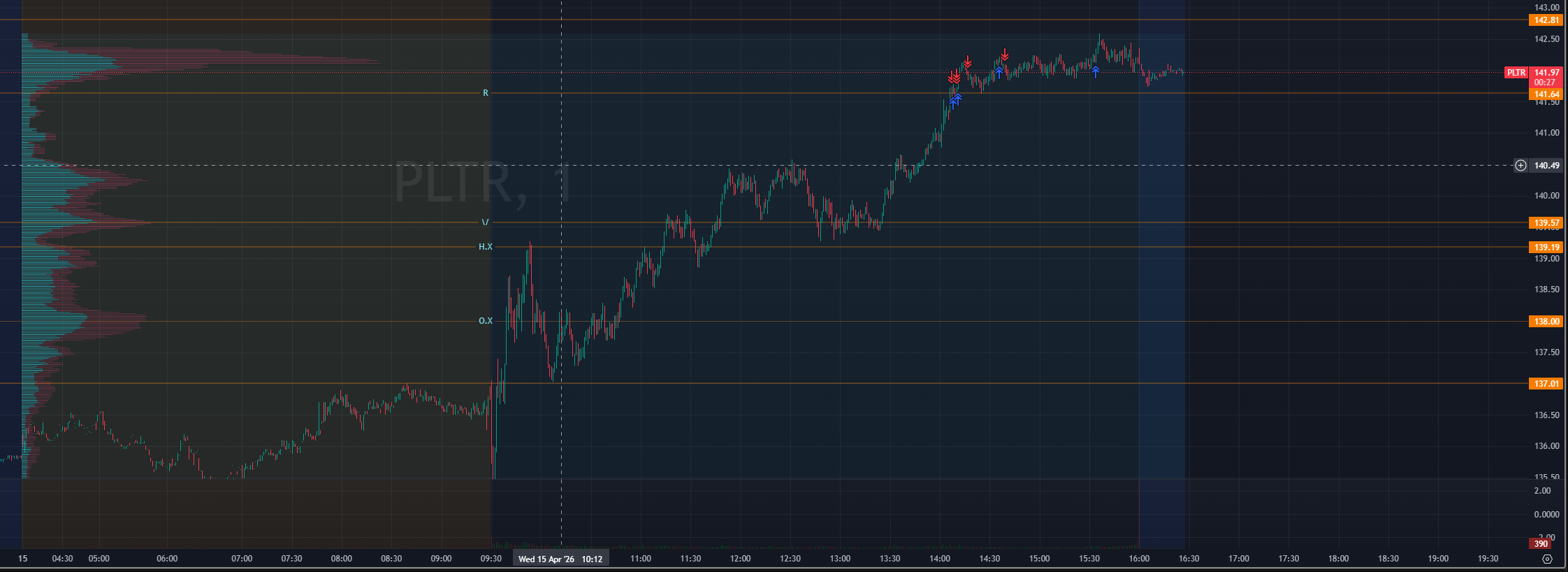Select the H.X level marker label
Screen dimensions: 1568x572
[x=485, y=247]
